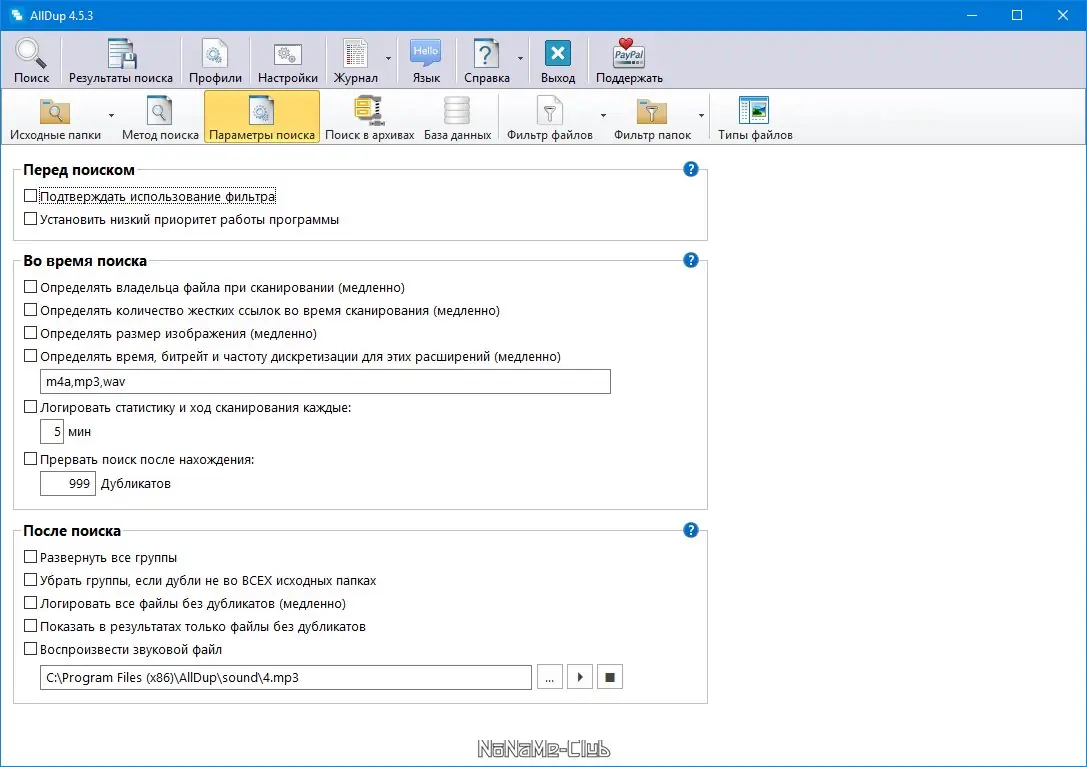Open help for Во время поиска group
This screenshot has height=767, width=1087.
690,260
